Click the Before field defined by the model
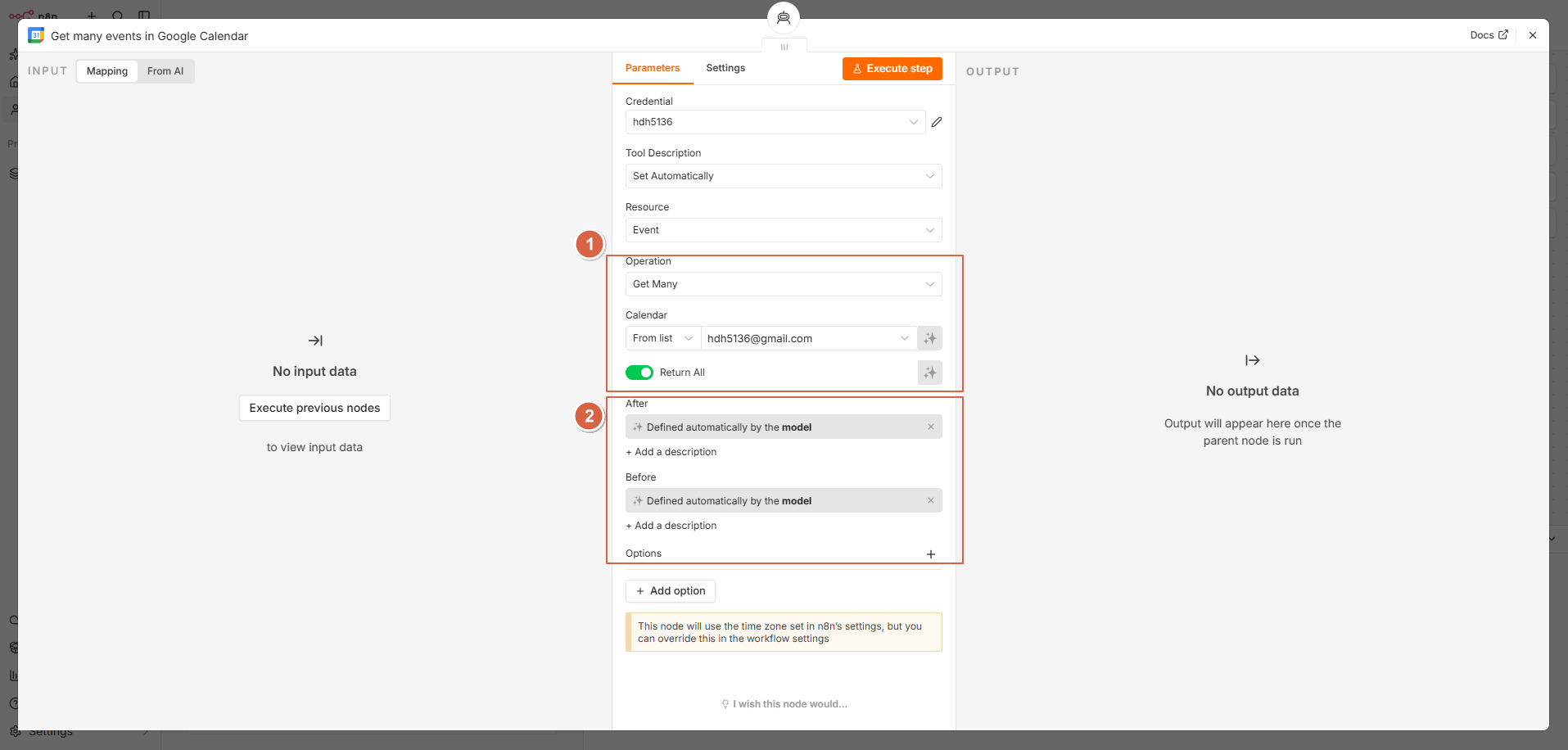 [784, 500]
